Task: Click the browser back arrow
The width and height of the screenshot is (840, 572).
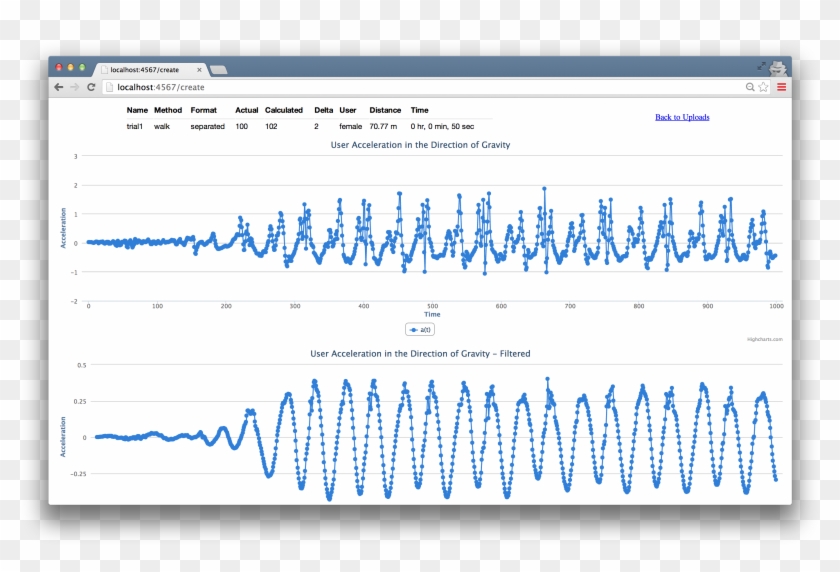Action: pos(59,87)
